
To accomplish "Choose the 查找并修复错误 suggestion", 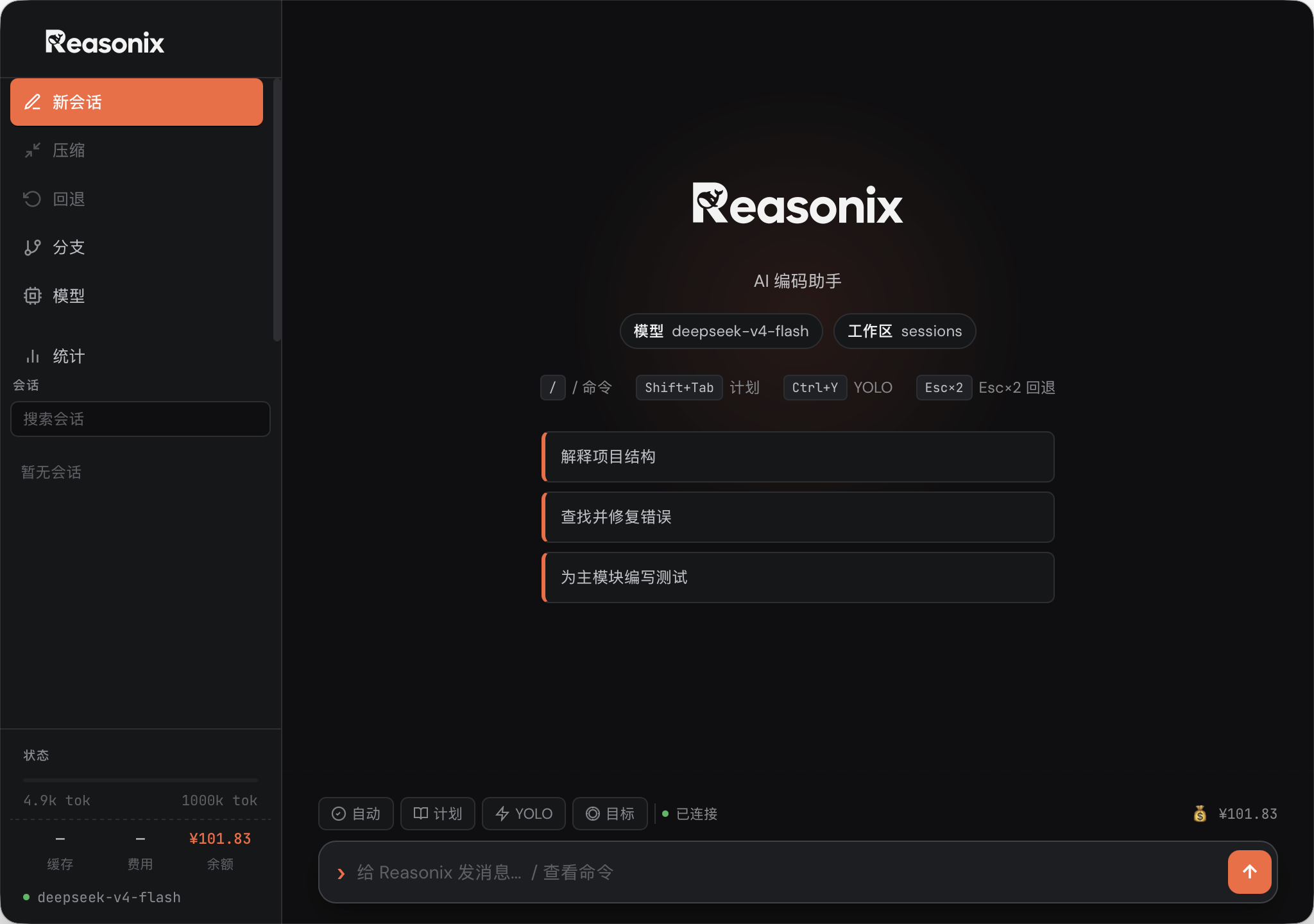I will tap(798, 517).
